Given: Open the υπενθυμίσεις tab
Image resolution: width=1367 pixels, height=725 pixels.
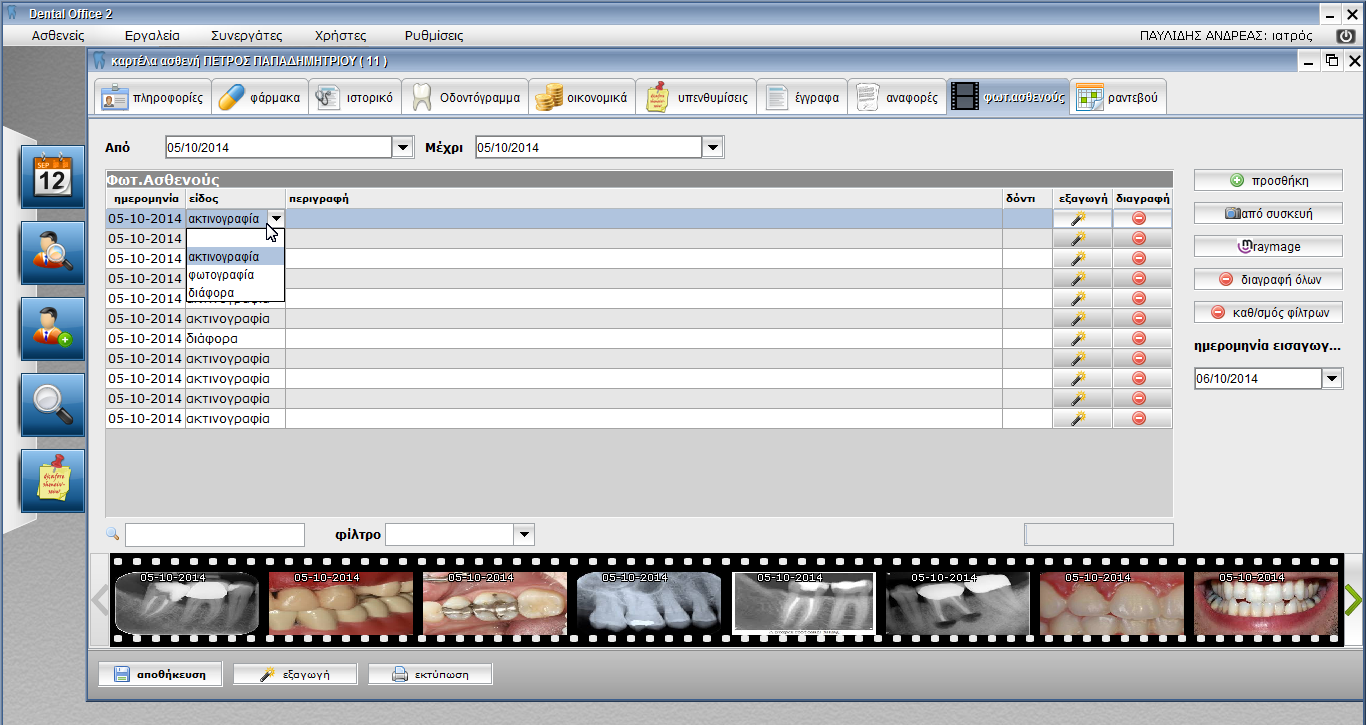Looking at the screenshot, I should pyautogui.click(x=696, y=98).
